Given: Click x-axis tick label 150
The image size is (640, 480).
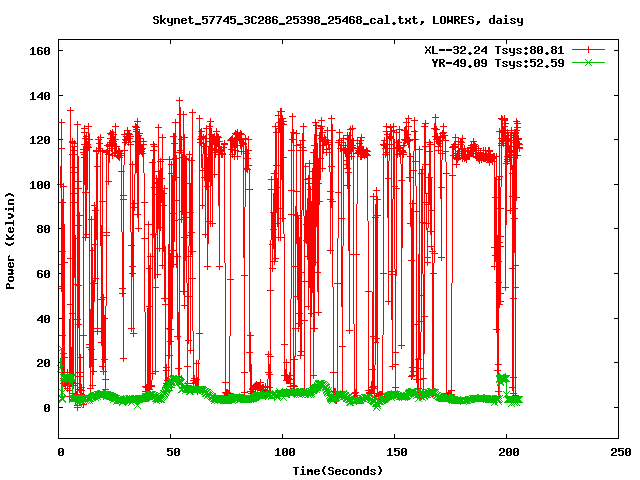Looking at the screenshot, I should 397,452.
